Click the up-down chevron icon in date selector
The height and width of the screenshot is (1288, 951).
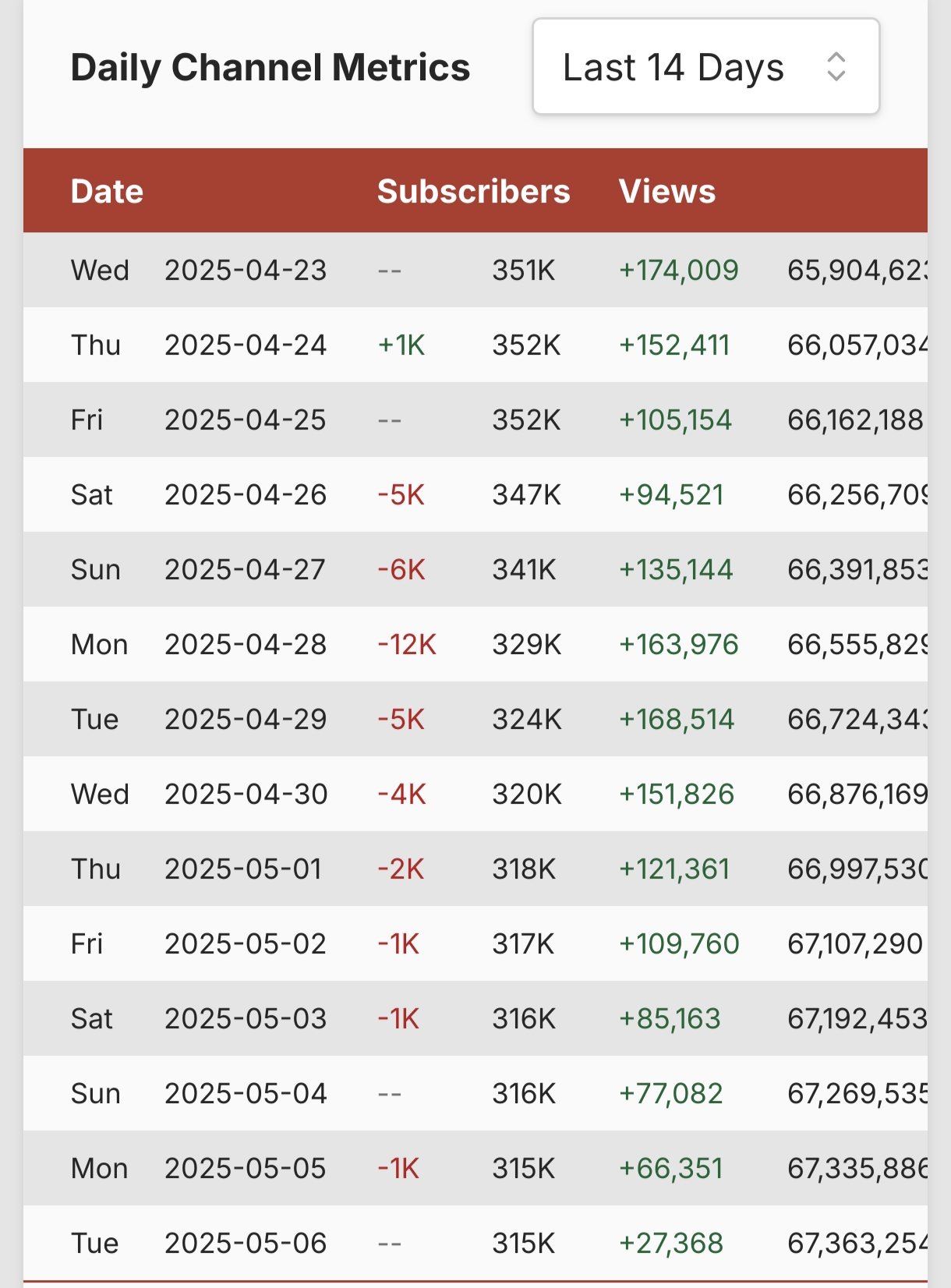pyautogui.click(x=836, y=67)
